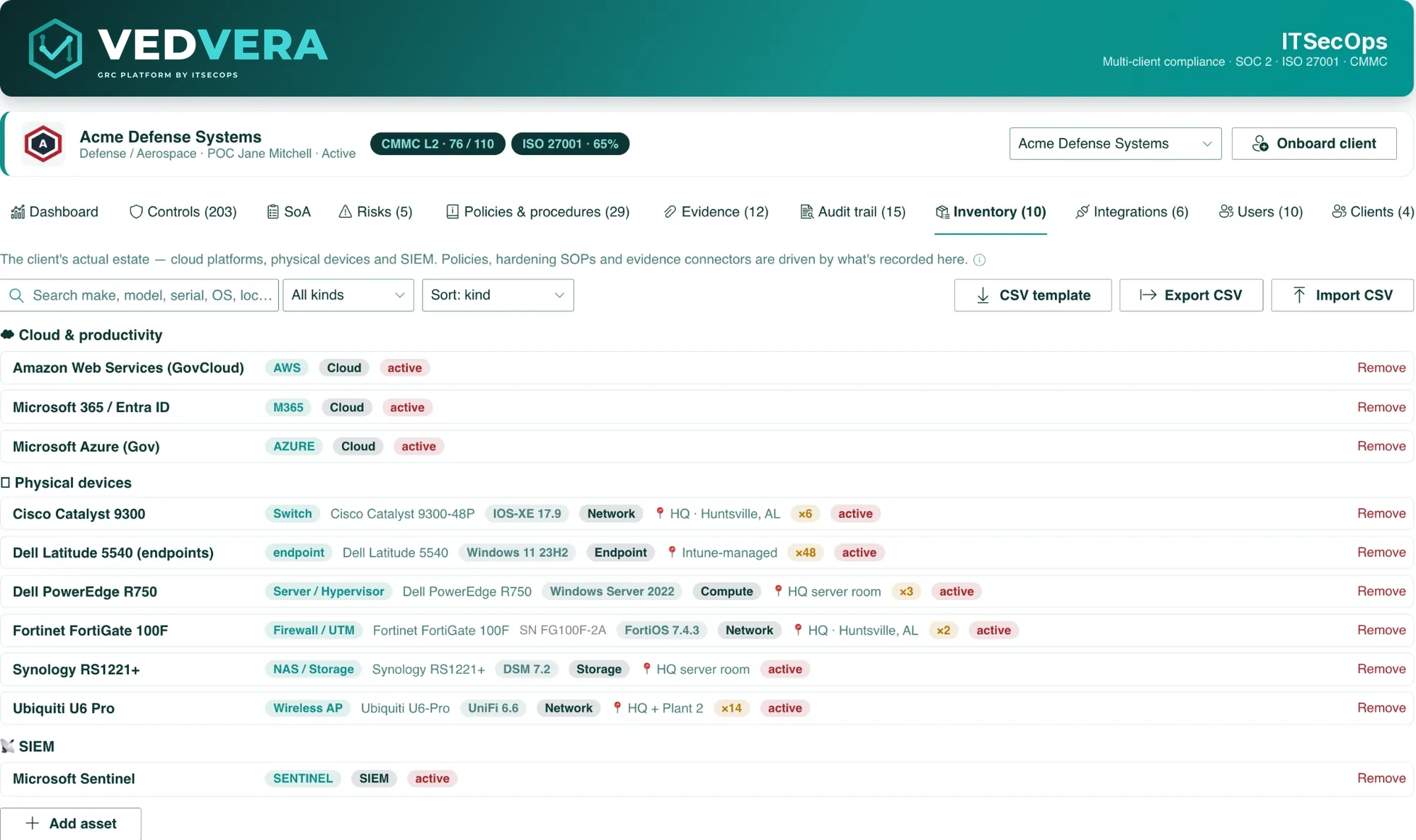Remove the Microsoft 365 / Entra ID asset
Image resolution: width=1416 pixels, height=840 pixels.
pos(1381,407)
